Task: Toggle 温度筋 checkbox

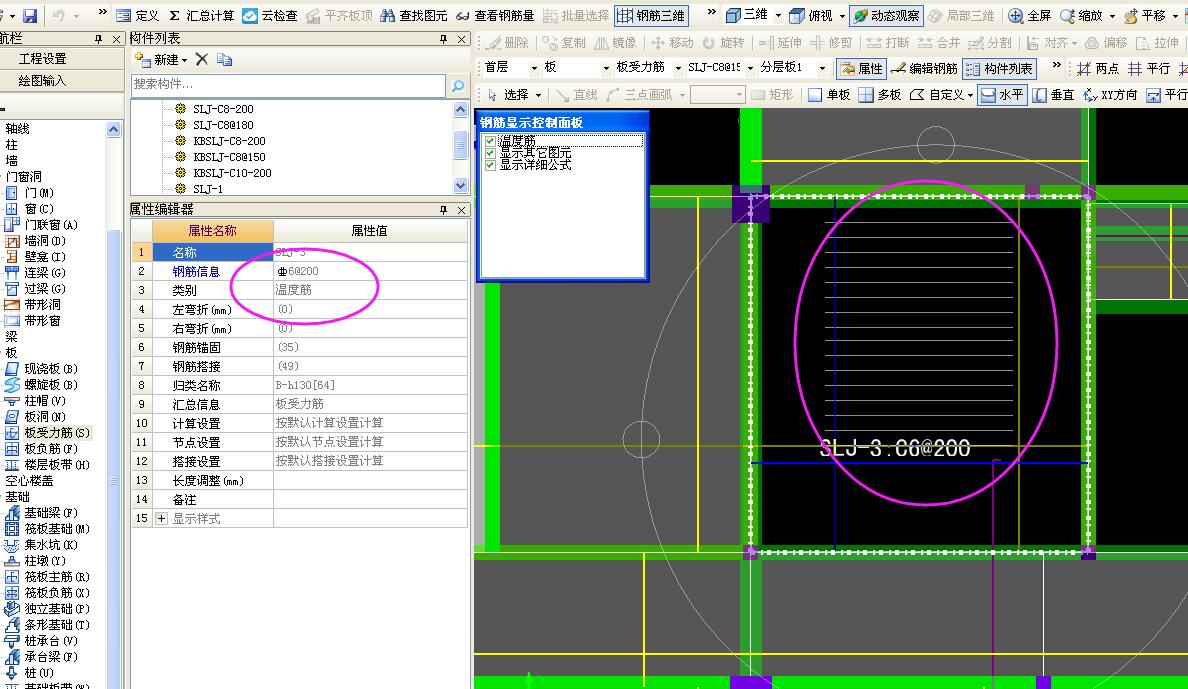Action: [x=490, y=141]
